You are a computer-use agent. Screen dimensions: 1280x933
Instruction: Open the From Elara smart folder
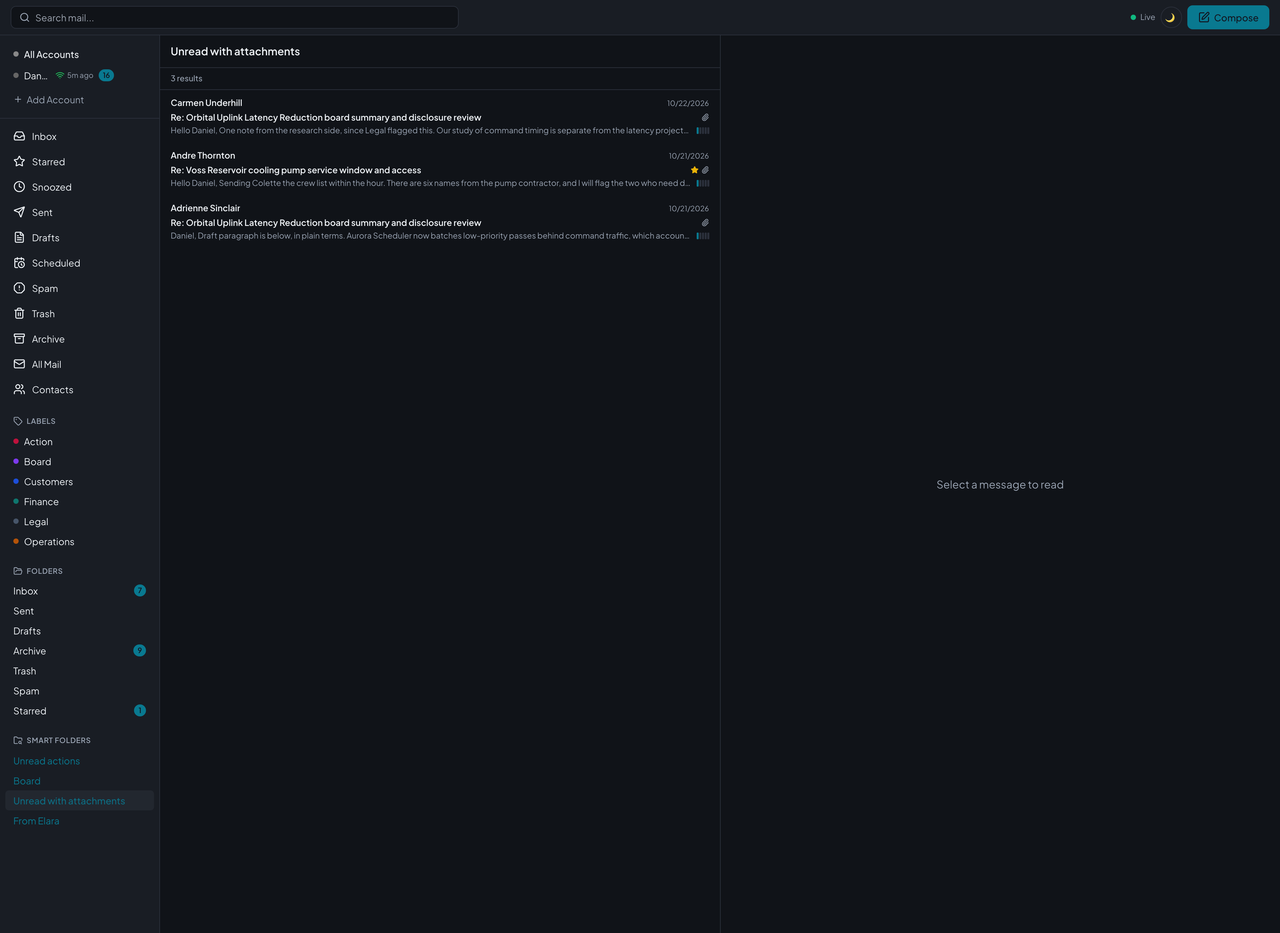click(x=80, y=821)
